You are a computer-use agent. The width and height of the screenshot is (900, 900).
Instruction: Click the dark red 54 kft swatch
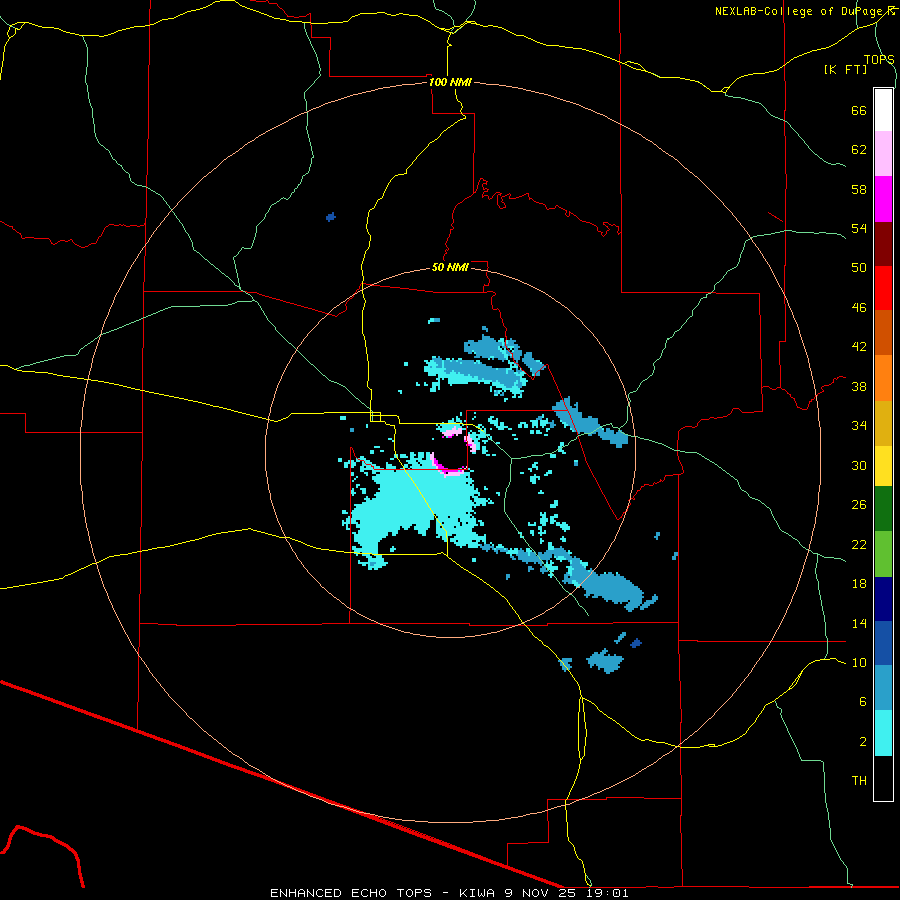pos(883,244)
